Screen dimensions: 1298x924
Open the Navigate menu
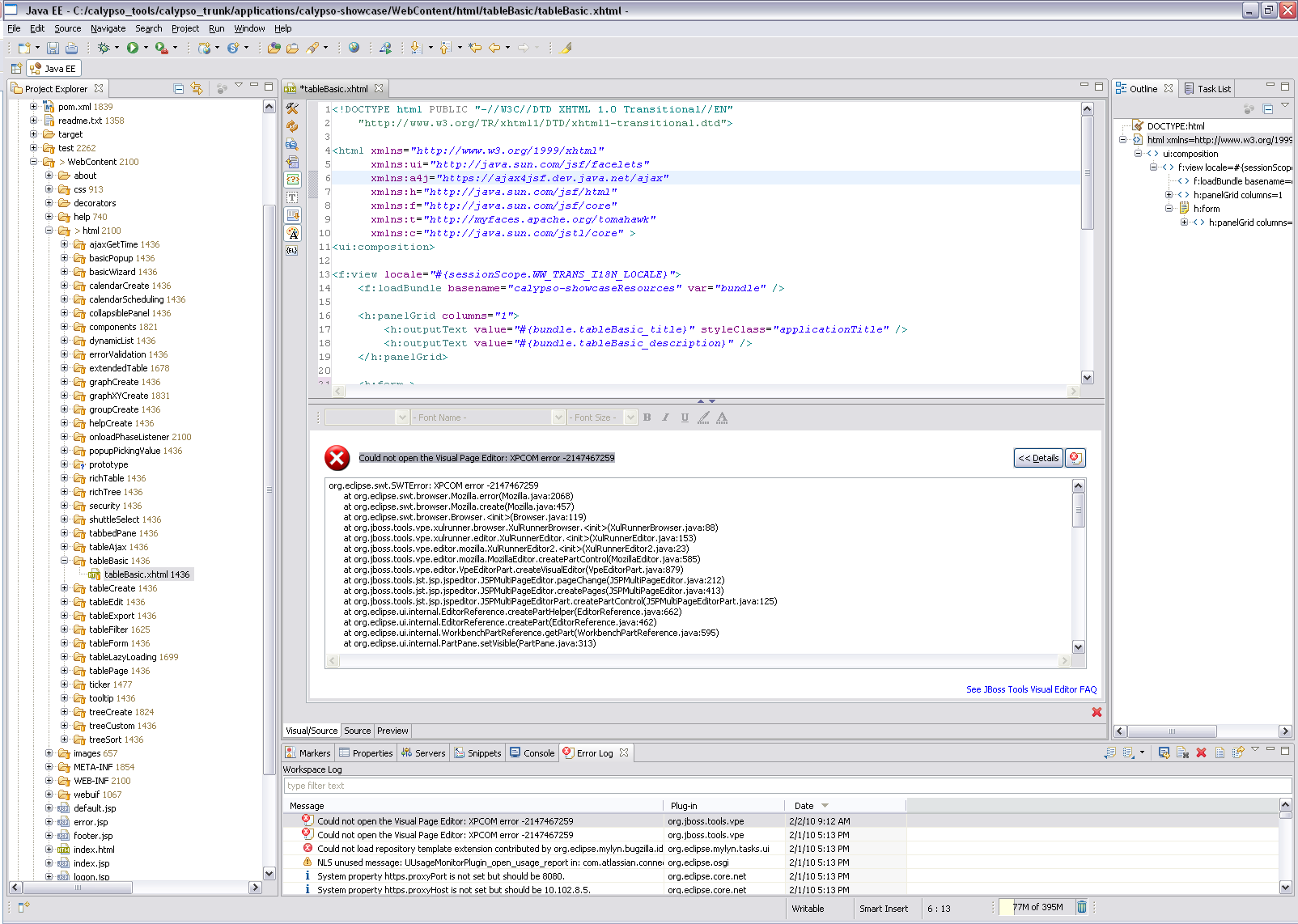(x=108, y=28)
